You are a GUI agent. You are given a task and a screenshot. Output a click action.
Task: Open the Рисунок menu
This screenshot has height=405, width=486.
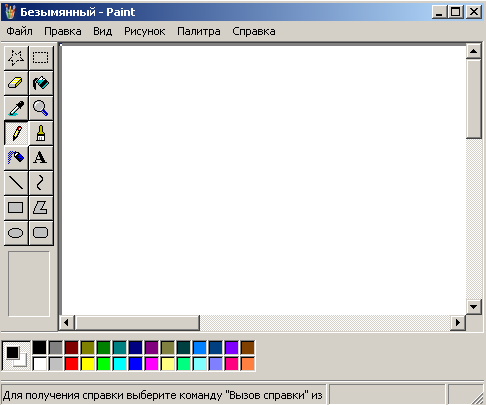click(145, 31)
